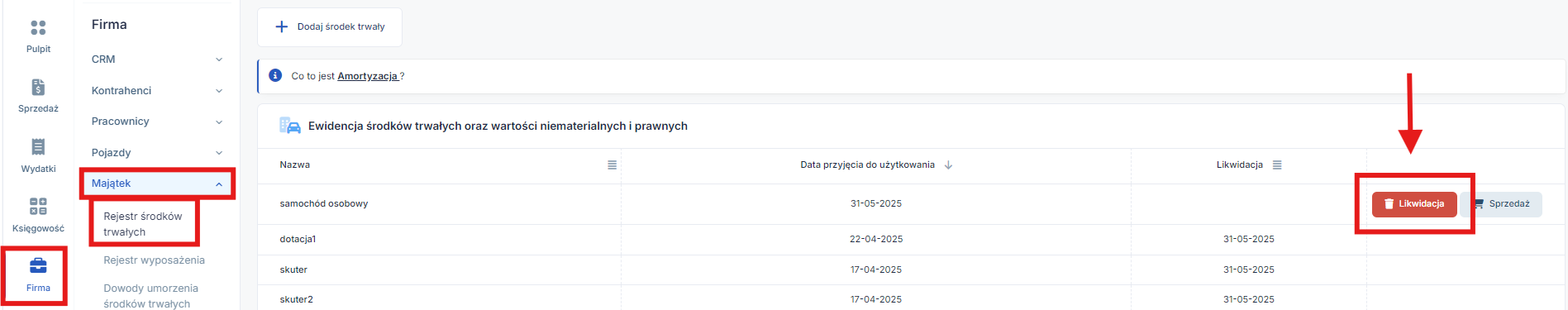Expand the Pracownicy menu chevron
The width and height of the screenshot is (1568, 310).
[219, 122]
